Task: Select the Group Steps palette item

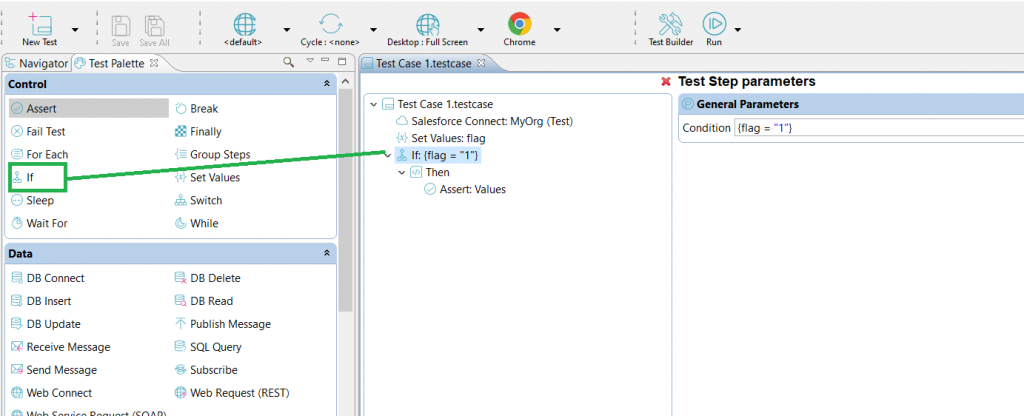Action: 212,154
